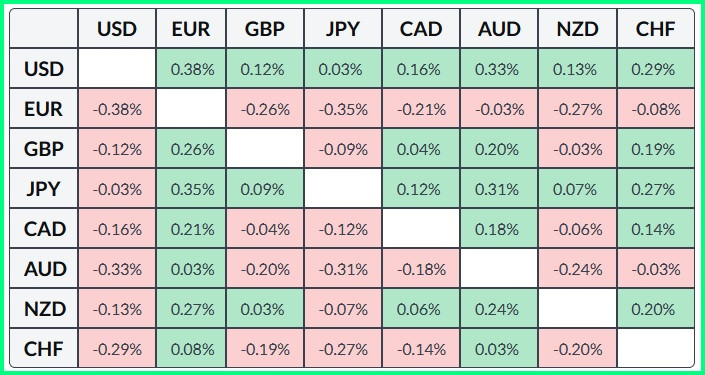The width and height of the screenshot is (705, 375).
Task: Select the JPY row header
Action: (x=44, y=189)
